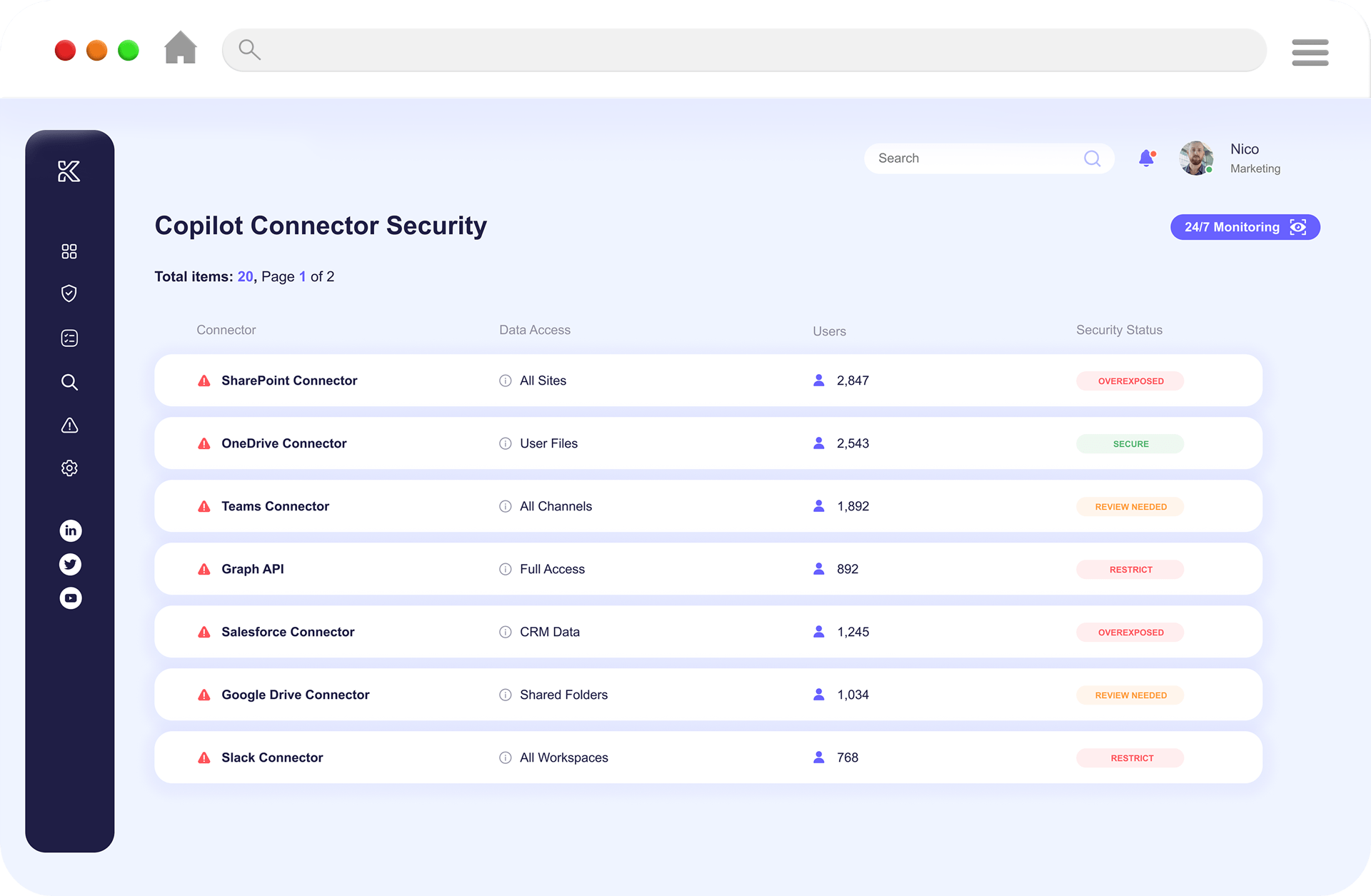
Task: Click the dashboard Search field
Action: [989, 158]
